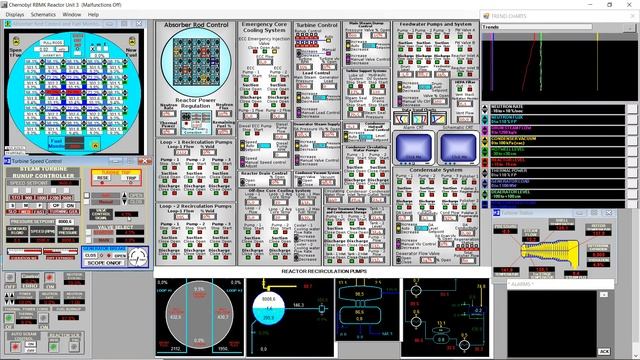Screen dimensions: 640x360
Task: Click ECC Emergency Injection Valve Open button
Action: 264,52
